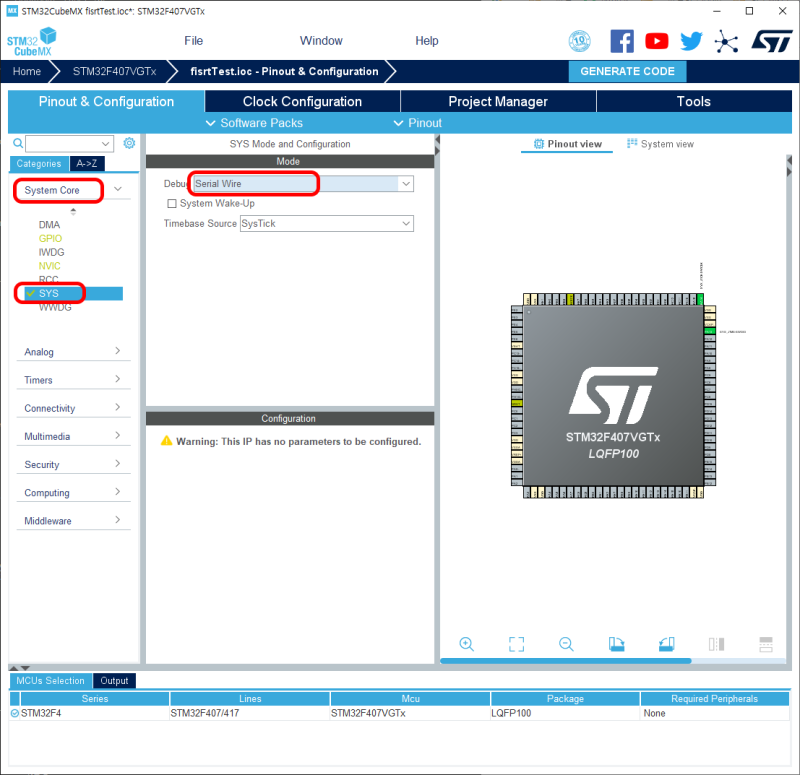Open the Twitter link icon
Viewport: 800px width, 775px height.
691,41
